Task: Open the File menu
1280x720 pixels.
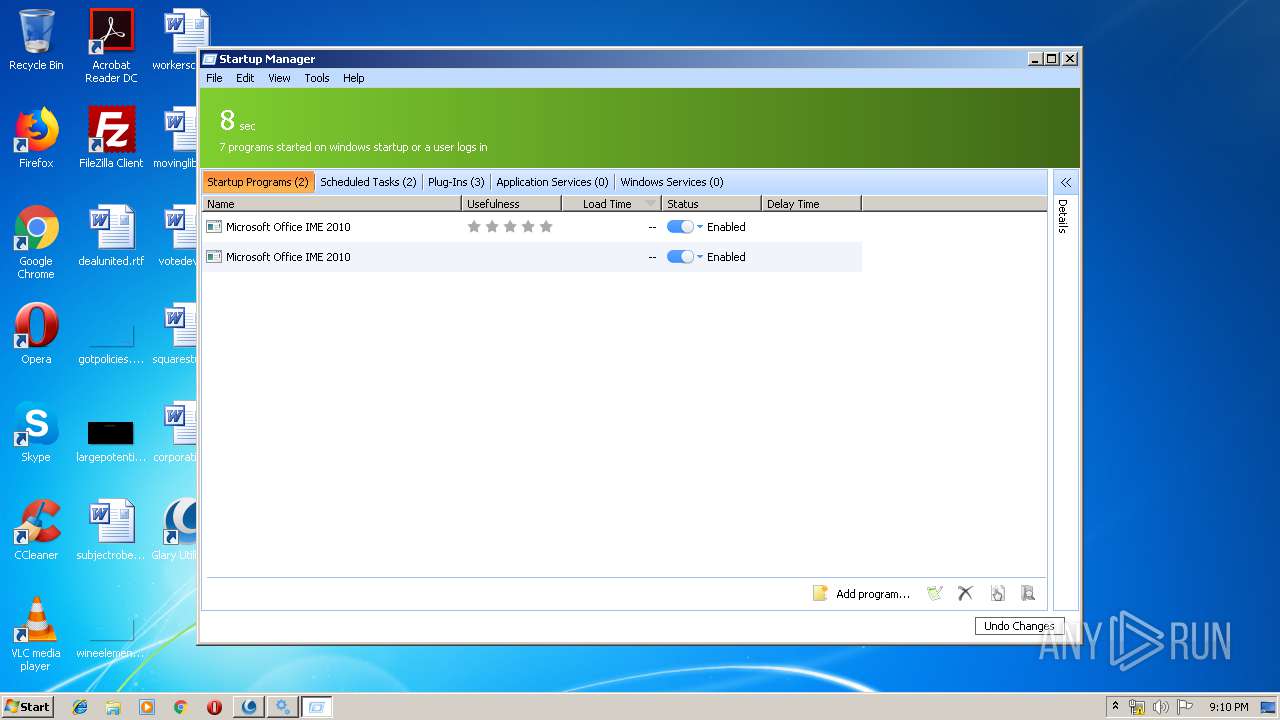Action: point(214,78)
